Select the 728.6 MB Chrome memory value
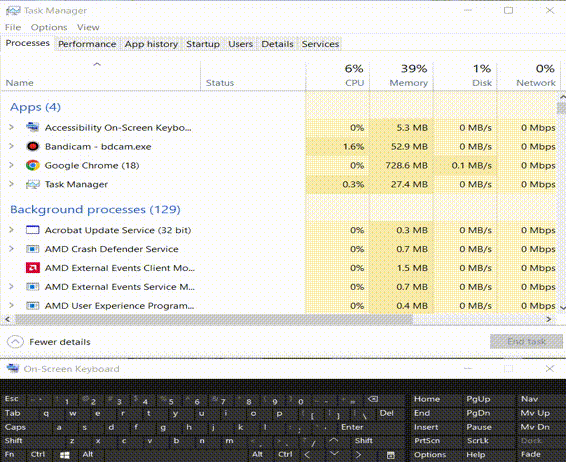This screenshot has width=566, height=462. [x=406, y=165]
